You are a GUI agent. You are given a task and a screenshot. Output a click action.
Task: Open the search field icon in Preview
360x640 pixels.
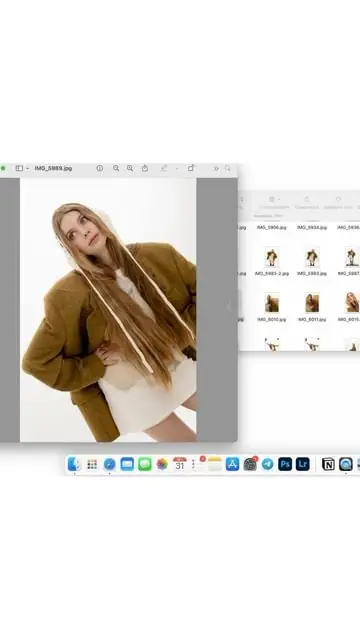pos(228,168)
